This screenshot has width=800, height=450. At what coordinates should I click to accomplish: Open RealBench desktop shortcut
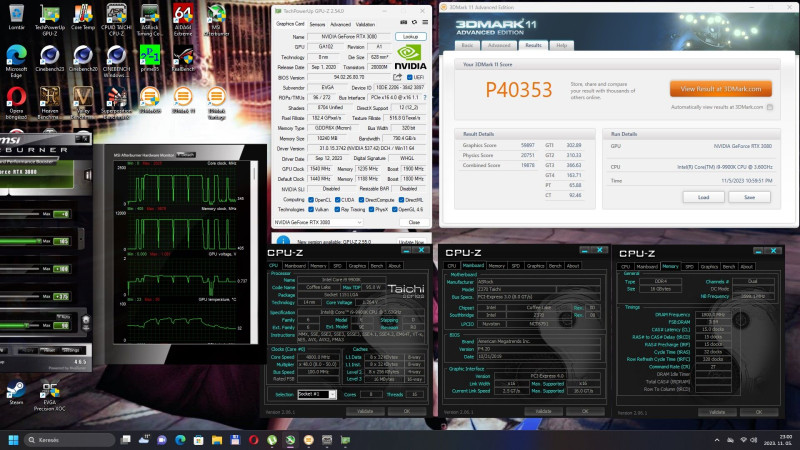(183, 59)
